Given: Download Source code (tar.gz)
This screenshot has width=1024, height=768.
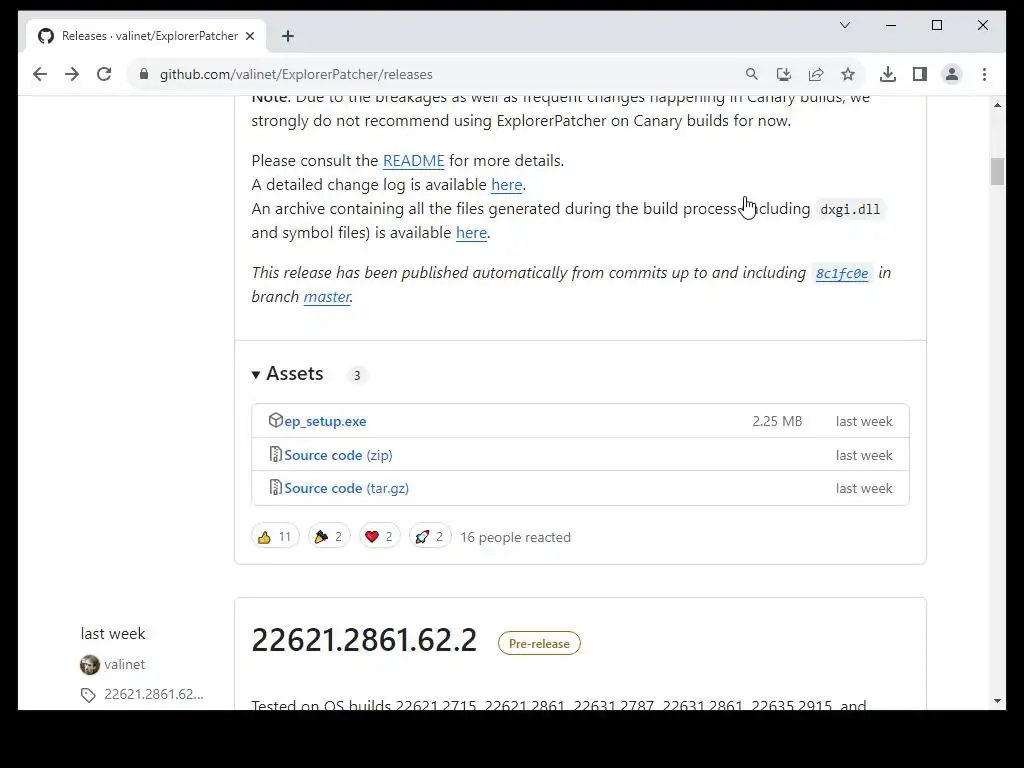Looking at the screenshot, I should tap(347, 488).
